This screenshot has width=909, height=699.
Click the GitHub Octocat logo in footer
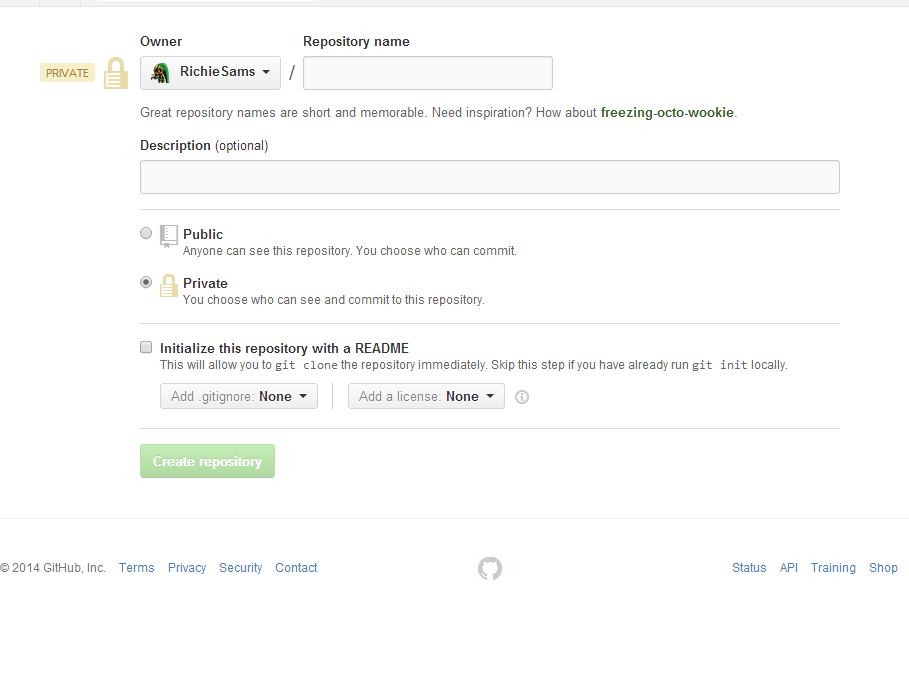click(x=490, y=569)
